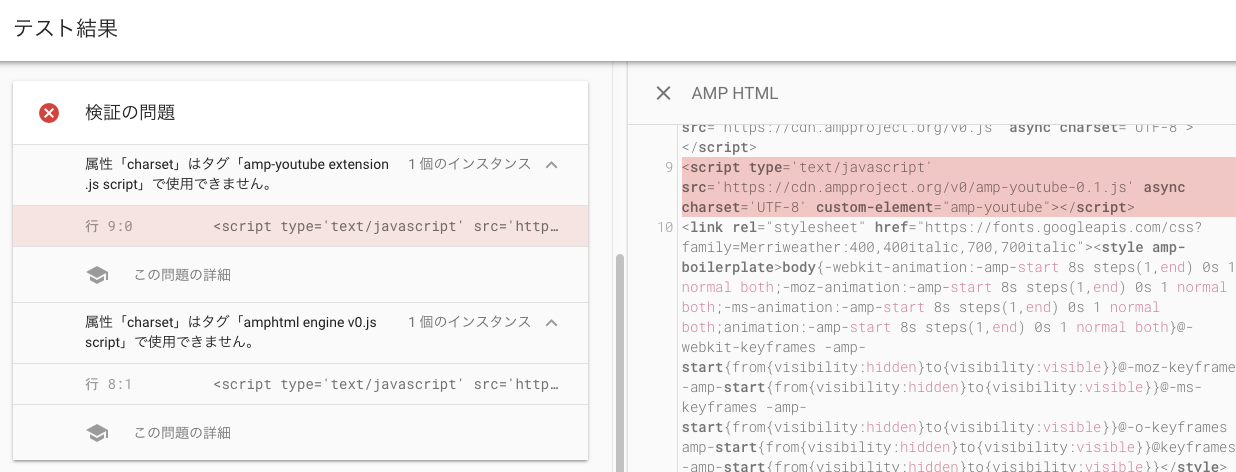Click the amp-youtube extension issue description text

[x=237, y=174]
